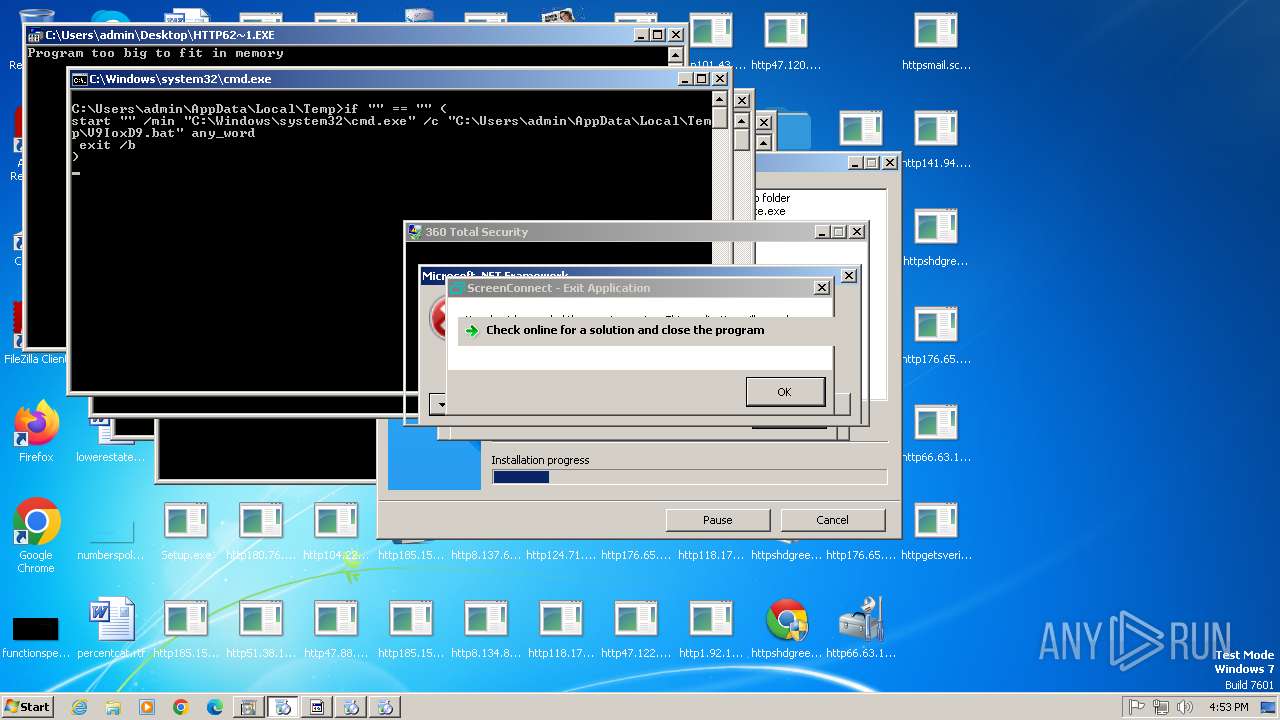
Task: Click OK in ScreenConnect Exit Application dialog
Action: (x=785, y=392)
